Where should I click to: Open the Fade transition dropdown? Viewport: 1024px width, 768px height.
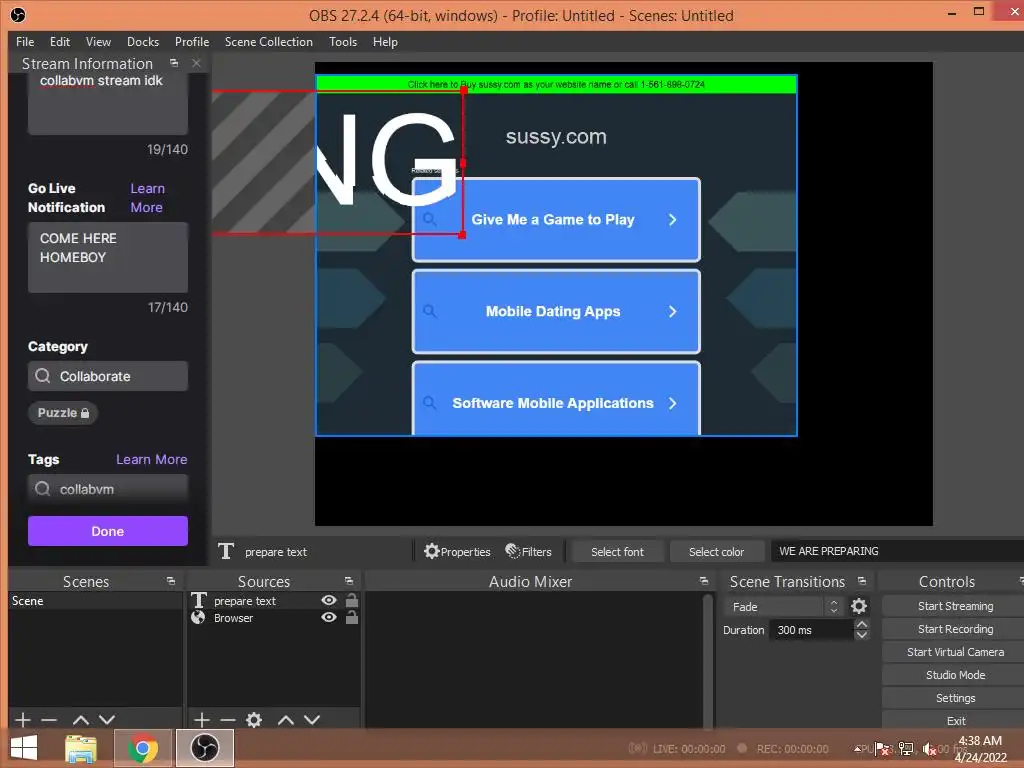(784, 607)
